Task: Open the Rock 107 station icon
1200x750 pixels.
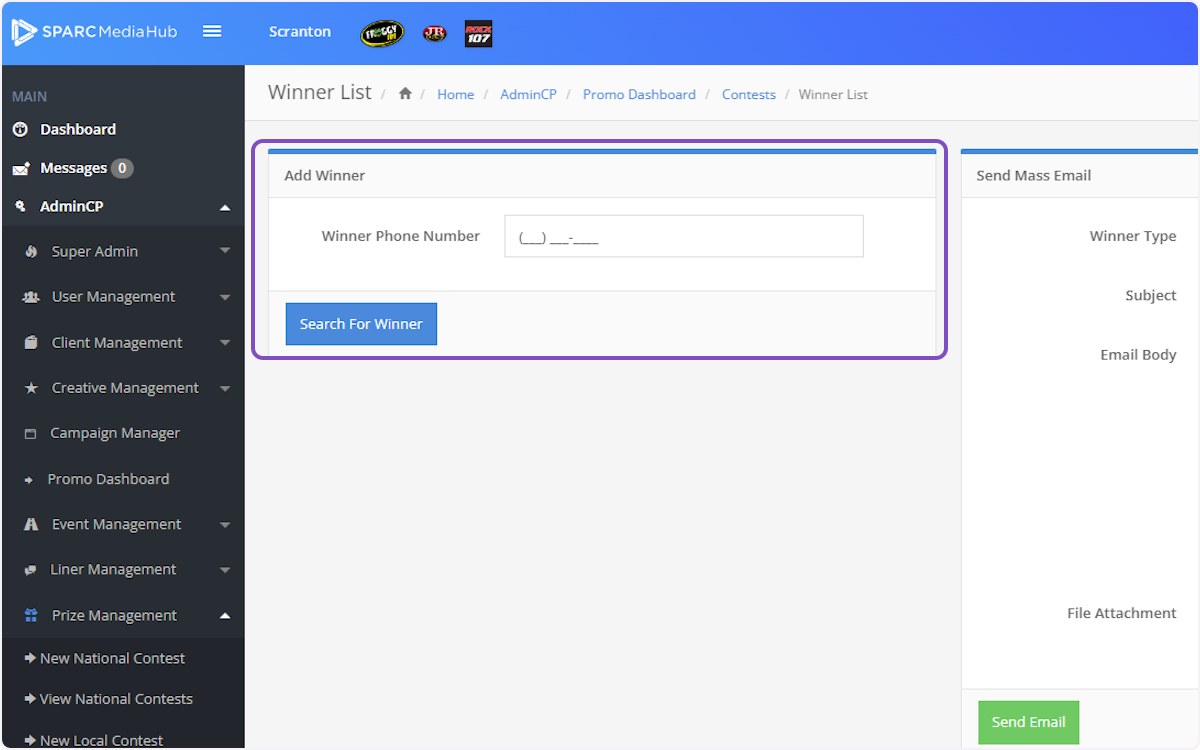Action: pos(478,33)
